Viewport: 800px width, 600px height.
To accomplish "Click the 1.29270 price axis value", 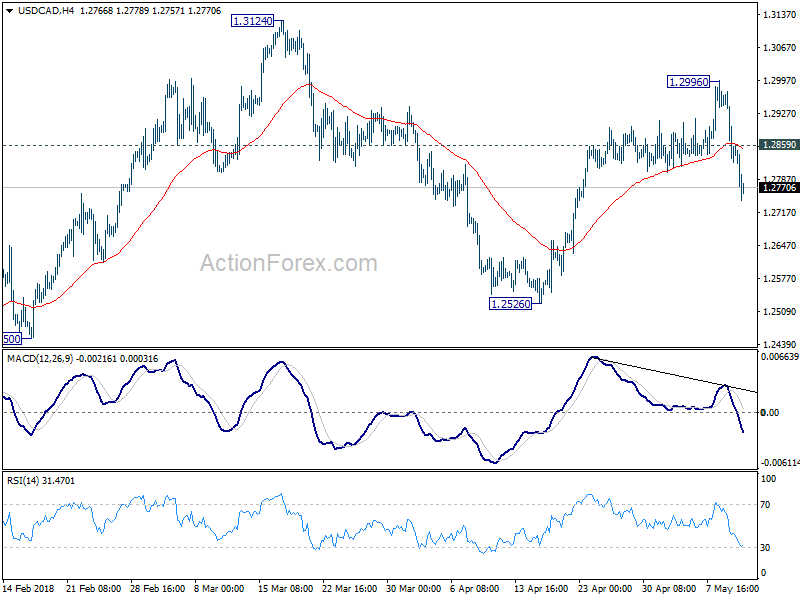I will pyautogui.click(x=779, y=114).
